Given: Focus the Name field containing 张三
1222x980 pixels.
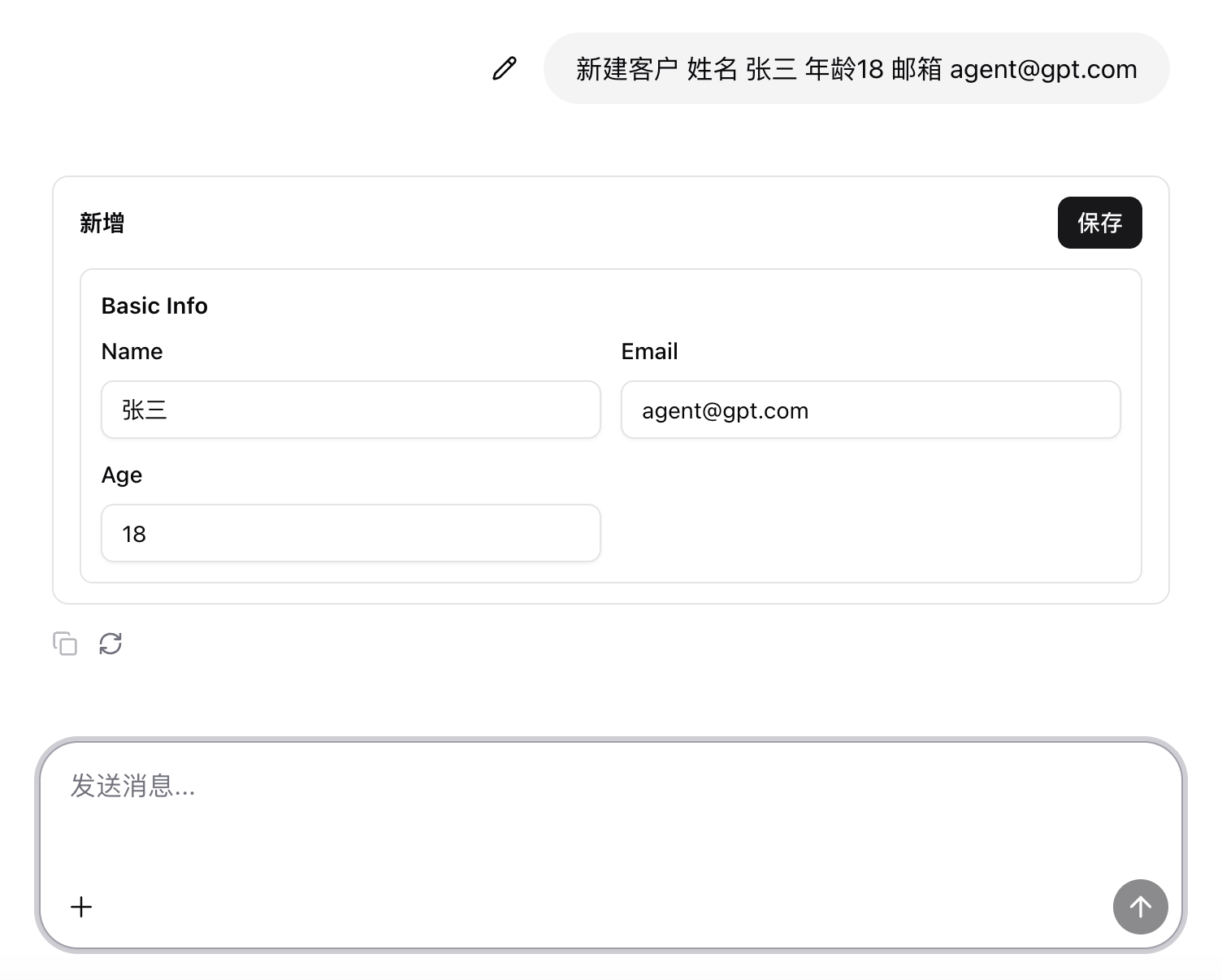Looking at the screenshot, I should point(350,410).
